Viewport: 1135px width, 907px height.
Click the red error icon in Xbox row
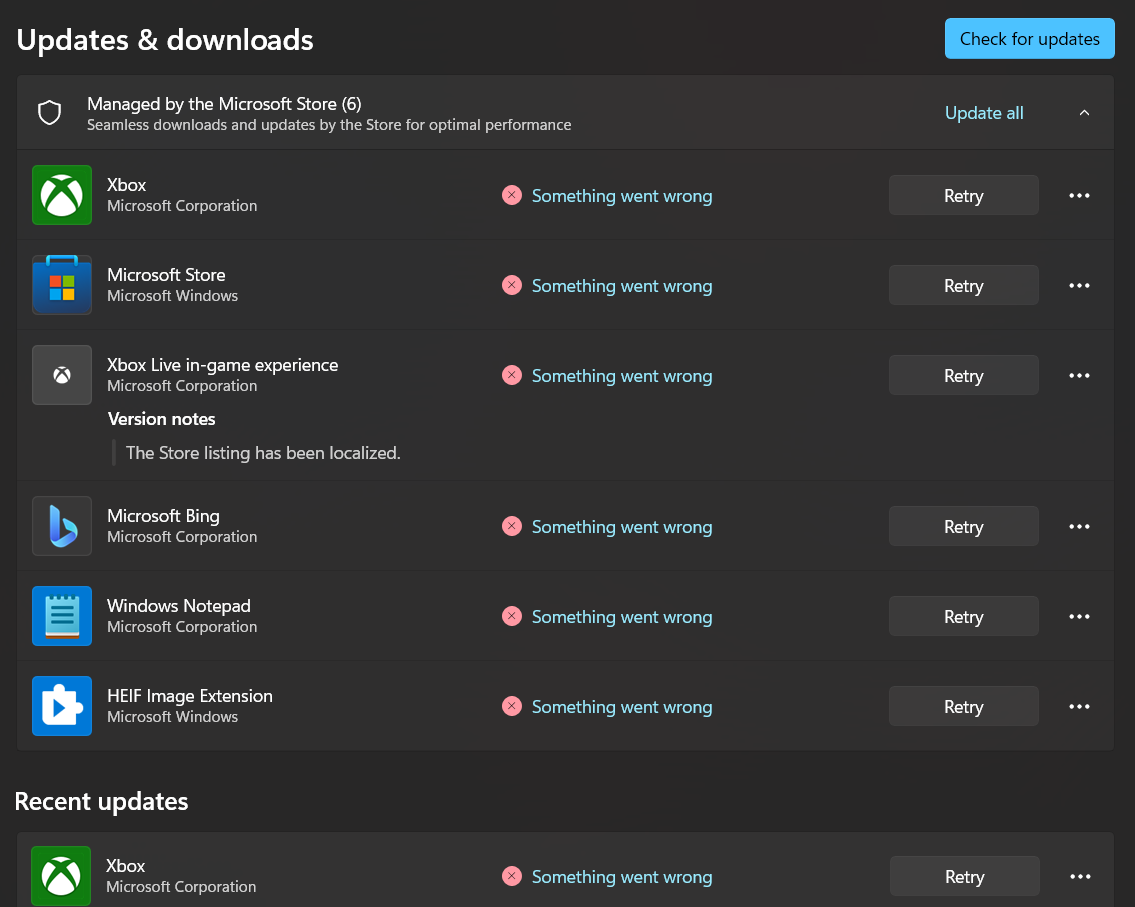click(512, 195)
